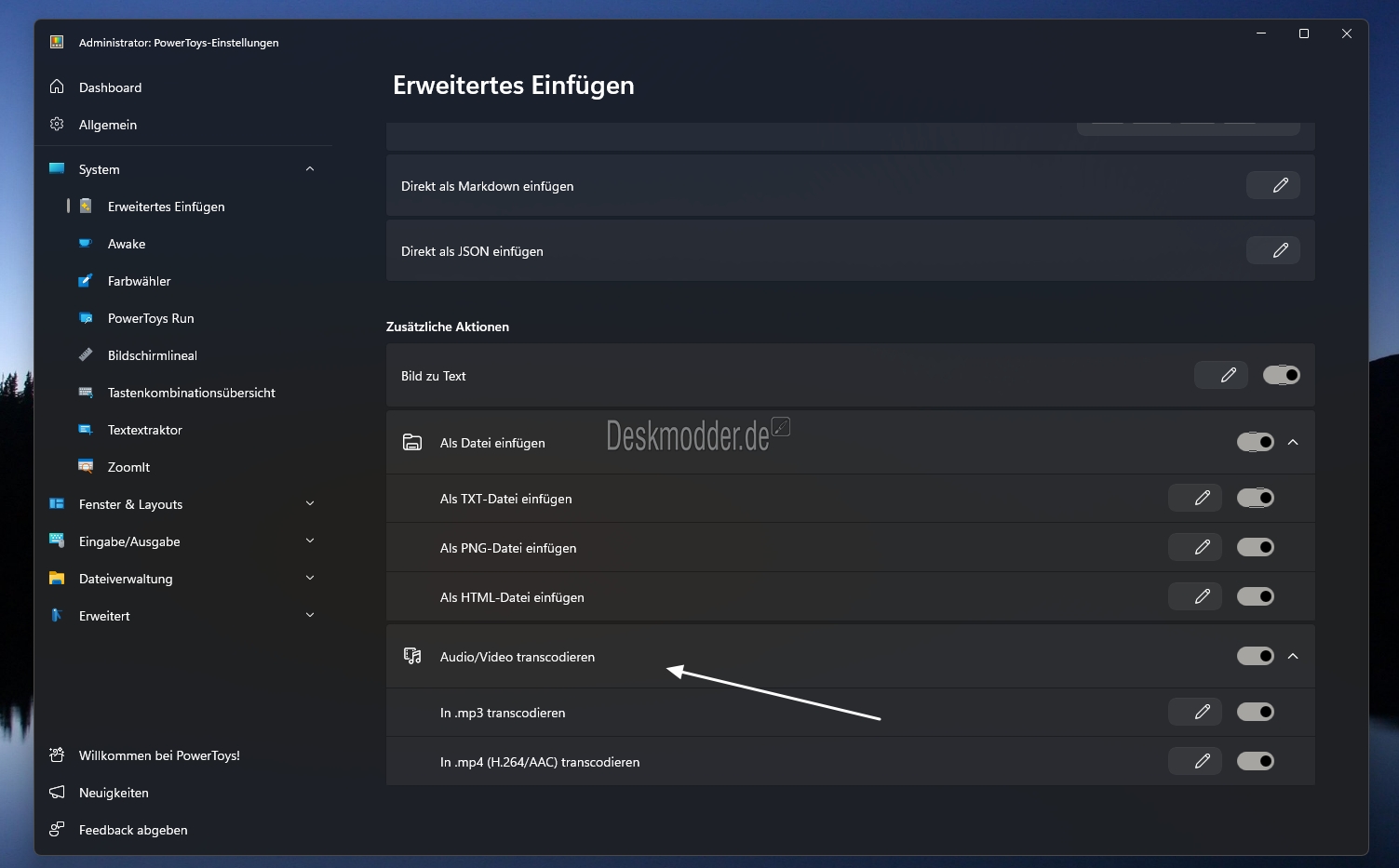
Task: Edit shortcut for Direkt als Markdown einfügen
Action: click(x=1273, y=185)
